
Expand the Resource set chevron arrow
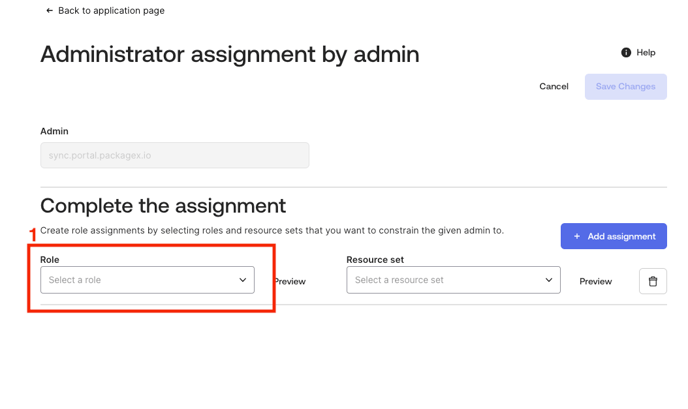(548, 280)
